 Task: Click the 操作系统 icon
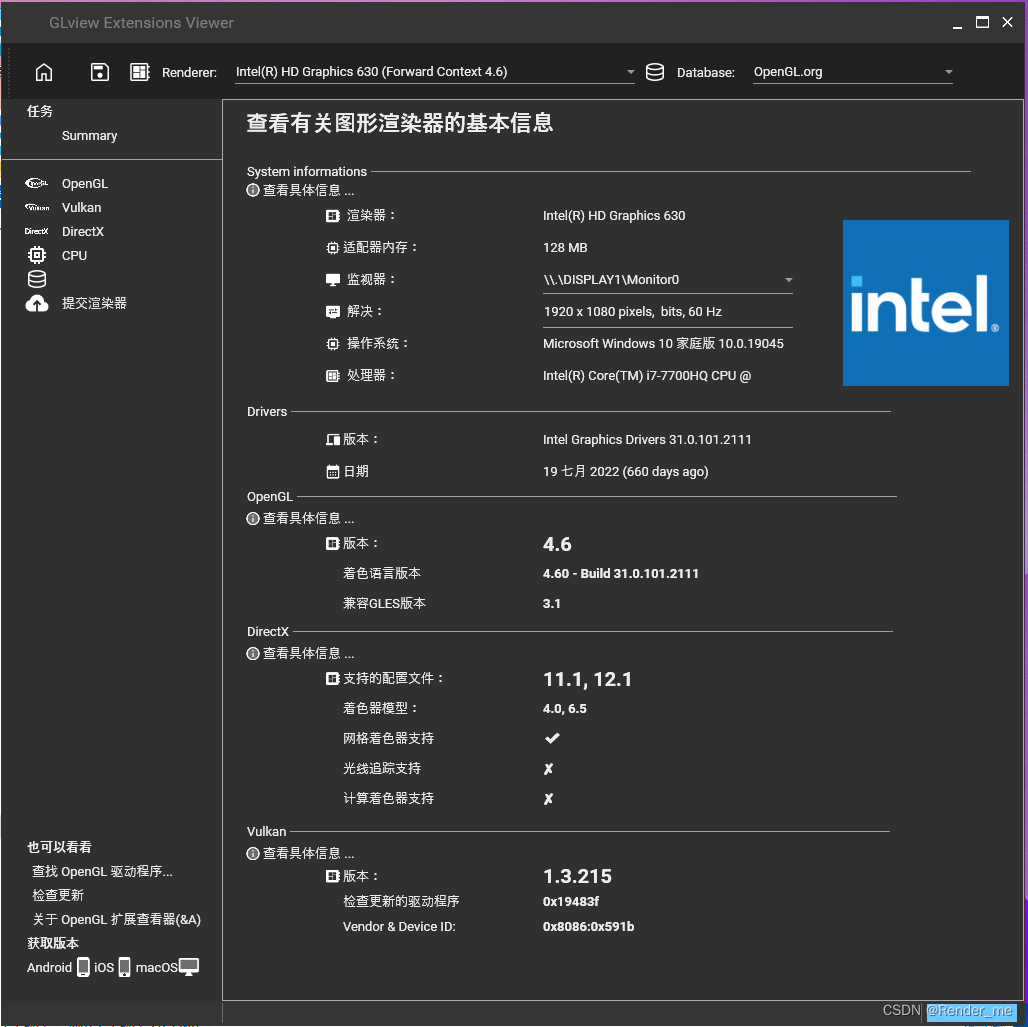pyautogui.click(x=333, y=344)
